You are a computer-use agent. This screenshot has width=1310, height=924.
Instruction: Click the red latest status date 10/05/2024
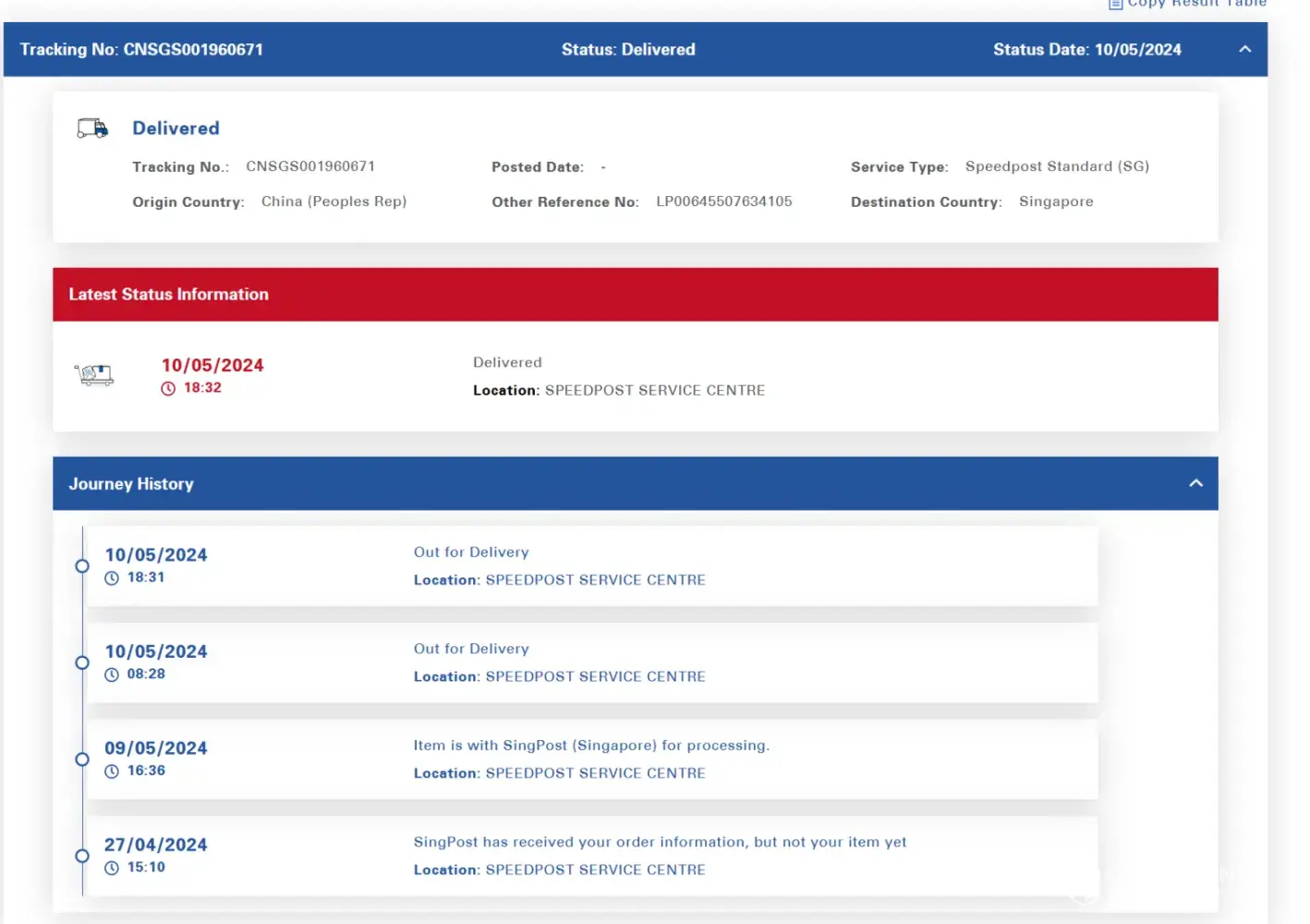click(x=212, y=365)
